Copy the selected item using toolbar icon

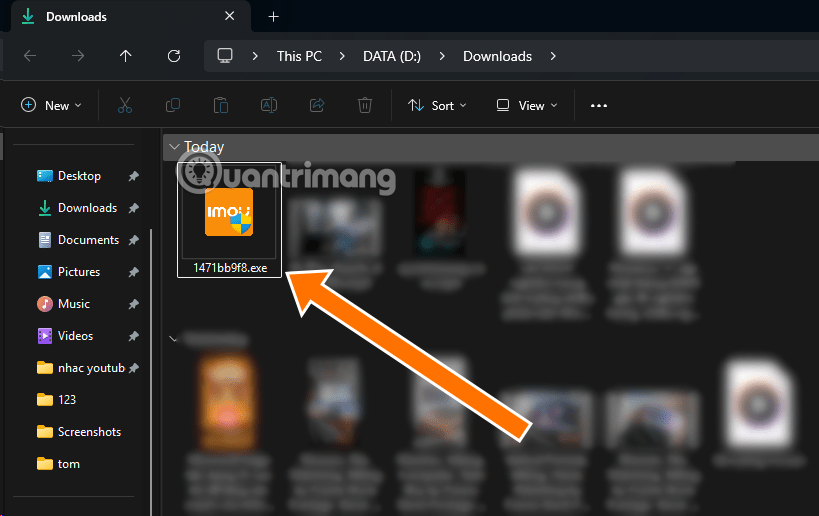pos(173,105)
